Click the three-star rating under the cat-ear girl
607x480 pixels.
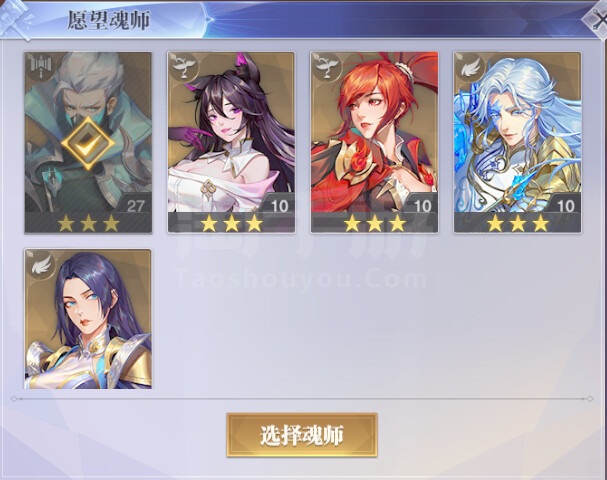point(231,223)
